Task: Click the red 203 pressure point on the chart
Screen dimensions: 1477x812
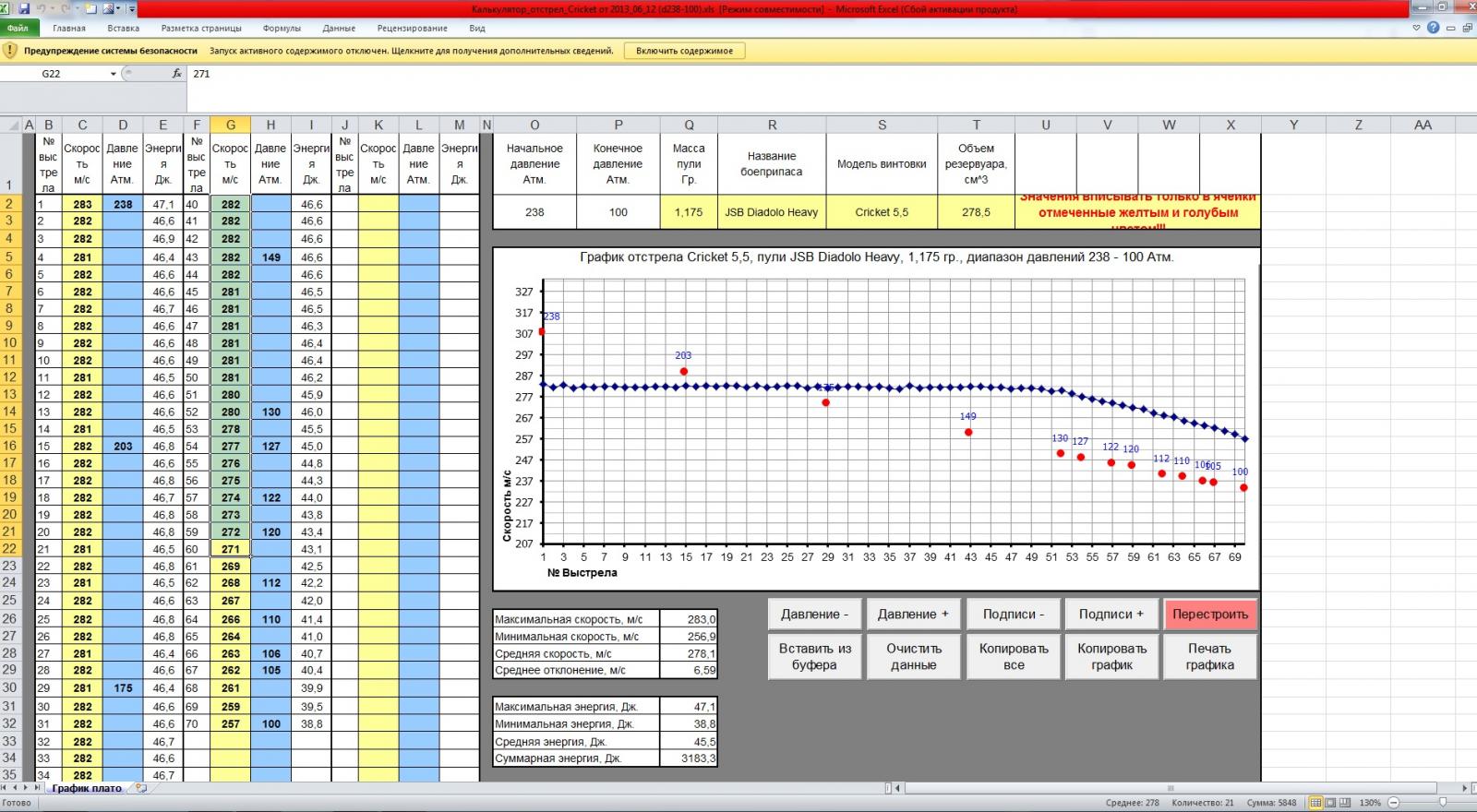Action: pyautogui.click(x=684, y=371)
